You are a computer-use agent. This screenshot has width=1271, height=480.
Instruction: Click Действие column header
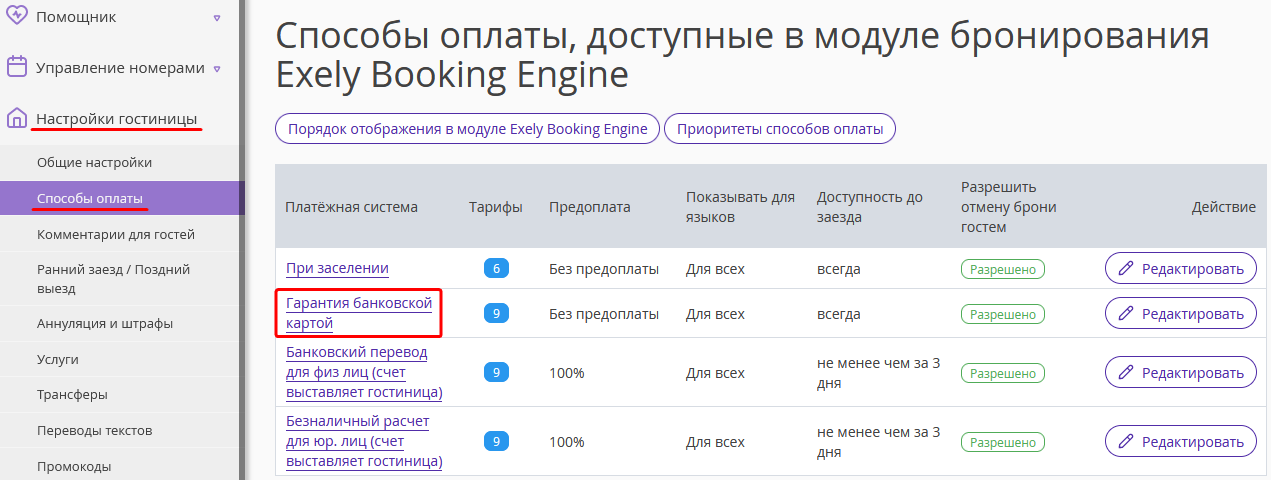1223,207
